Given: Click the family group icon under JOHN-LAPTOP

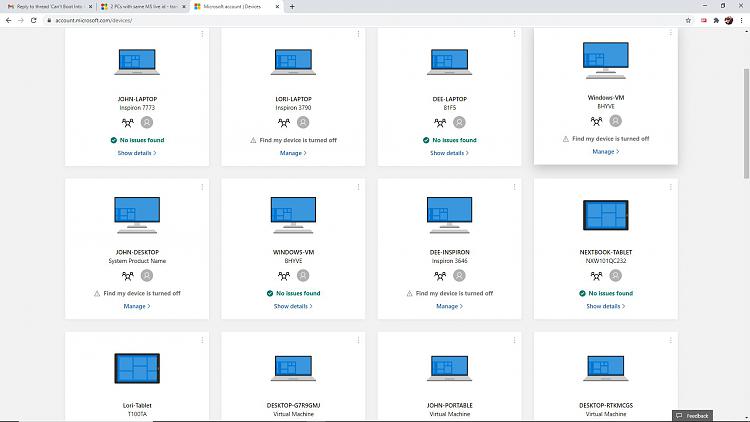Looking at the screenshot, I should (x=128, y=122).
